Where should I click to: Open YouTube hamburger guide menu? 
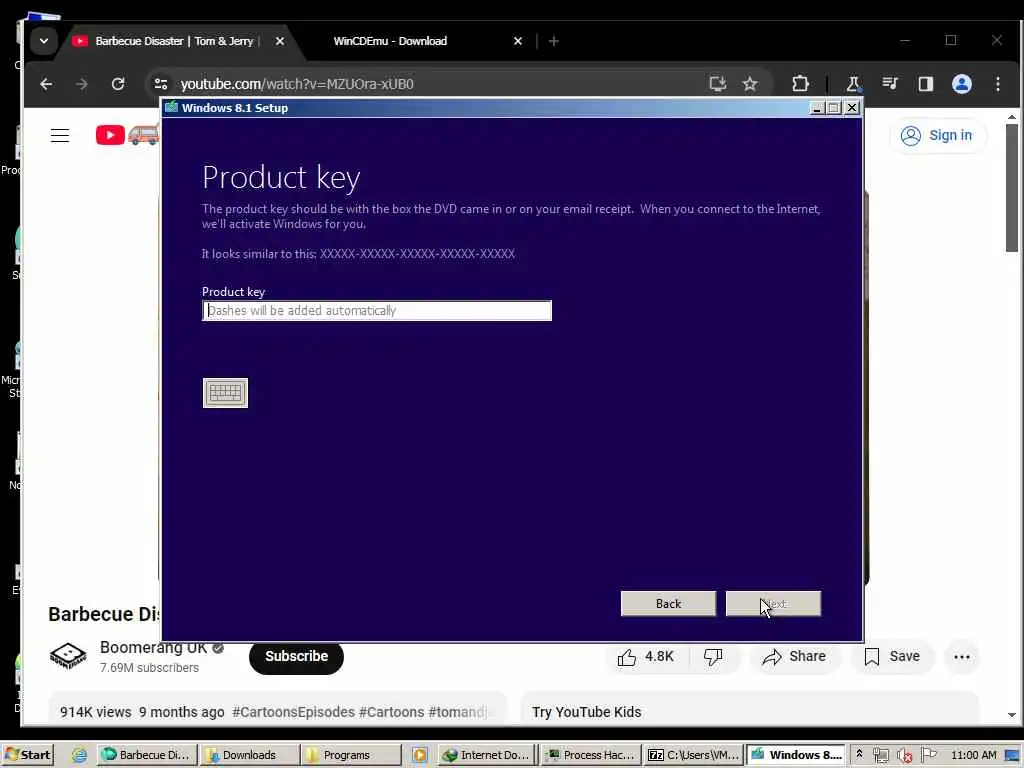pyautogui.click(x=60, y=135)
